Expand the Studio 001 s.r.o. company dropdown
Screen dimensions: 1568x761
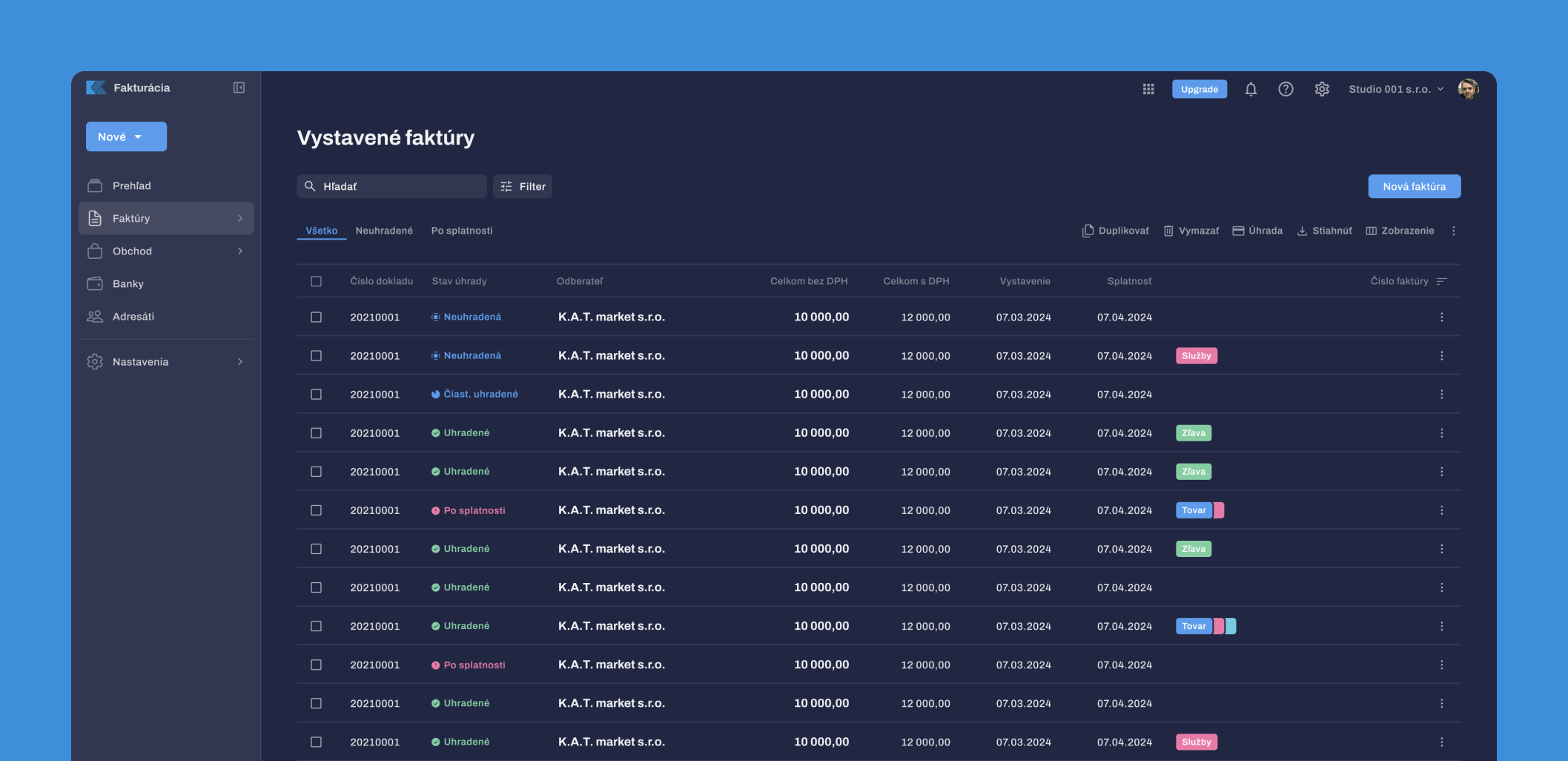(x=1396, y=89)
